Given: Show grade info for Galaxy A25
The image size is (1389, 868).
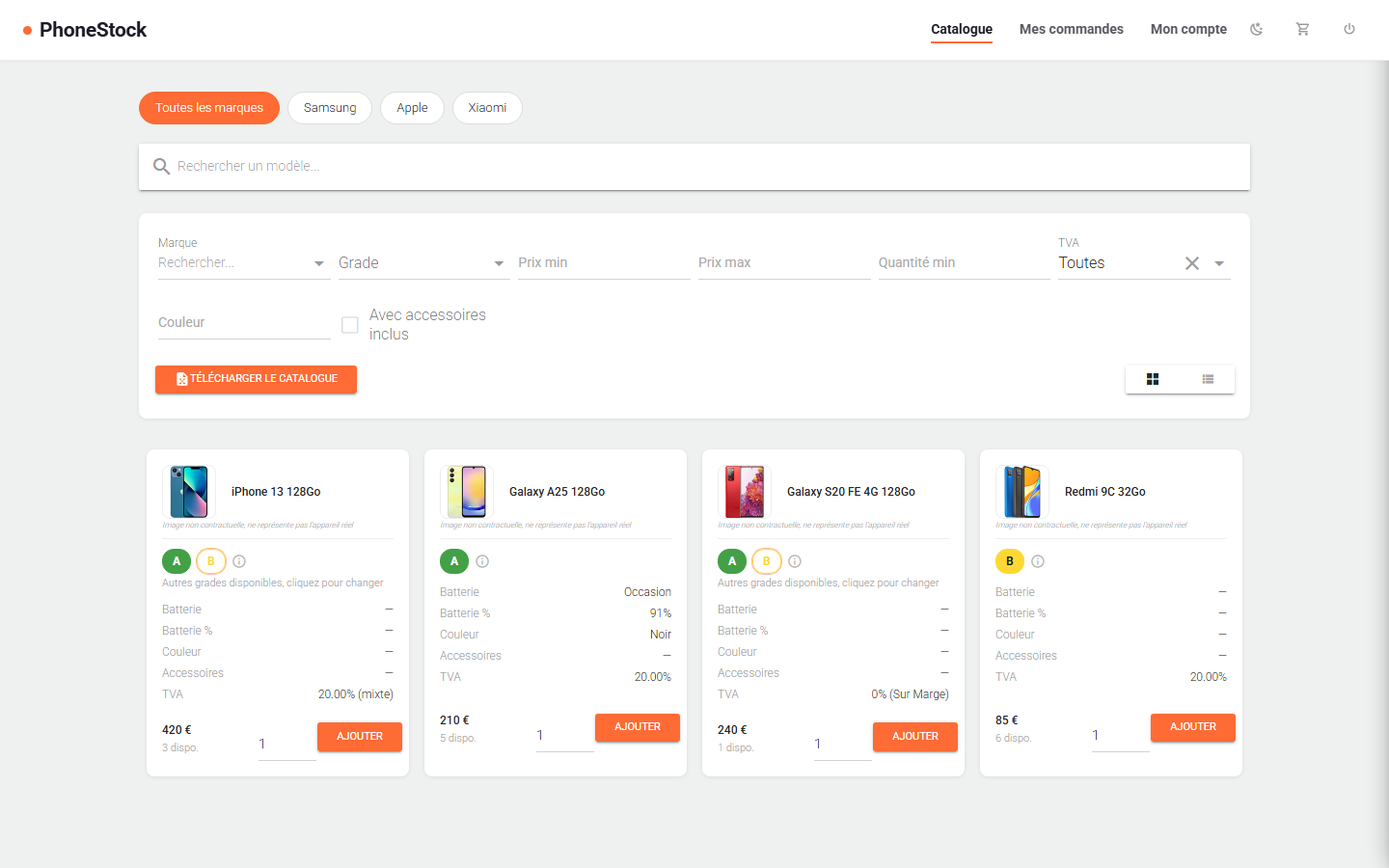Looking at the screenshot, I should [x=482, y=561].
